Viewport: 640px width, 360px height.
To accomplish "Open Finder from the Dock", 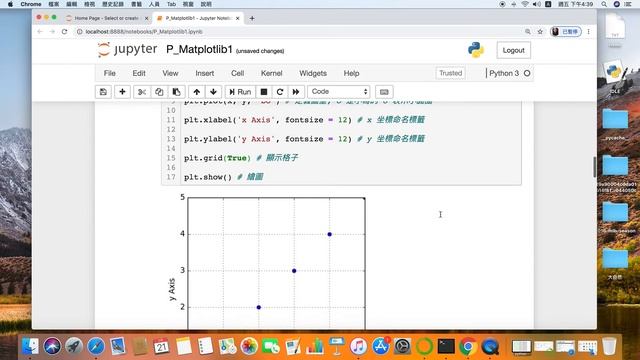I will click(31, 347).
